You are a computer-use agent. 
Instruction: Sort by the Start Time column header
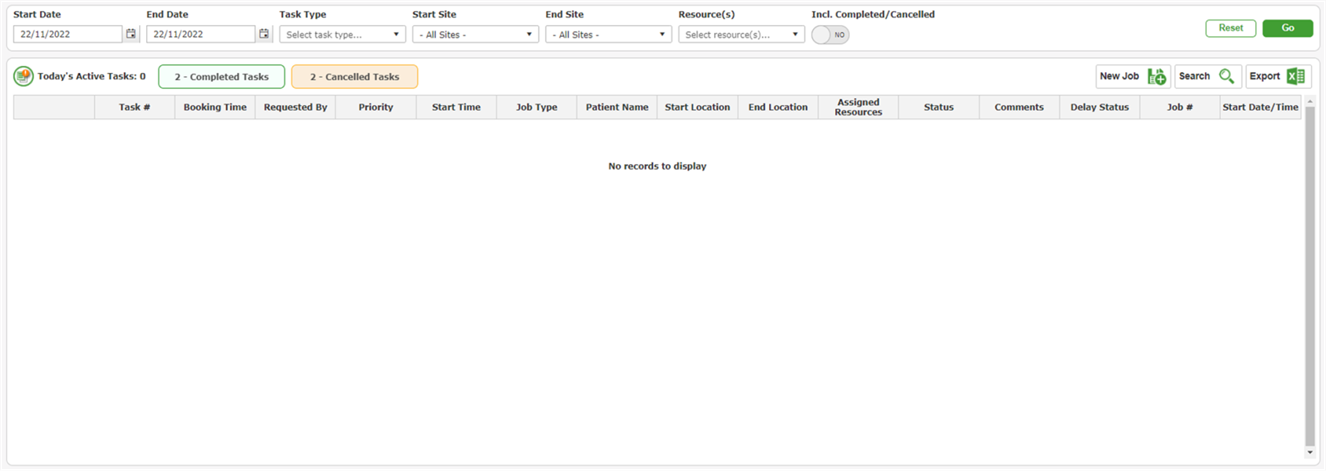456,107
